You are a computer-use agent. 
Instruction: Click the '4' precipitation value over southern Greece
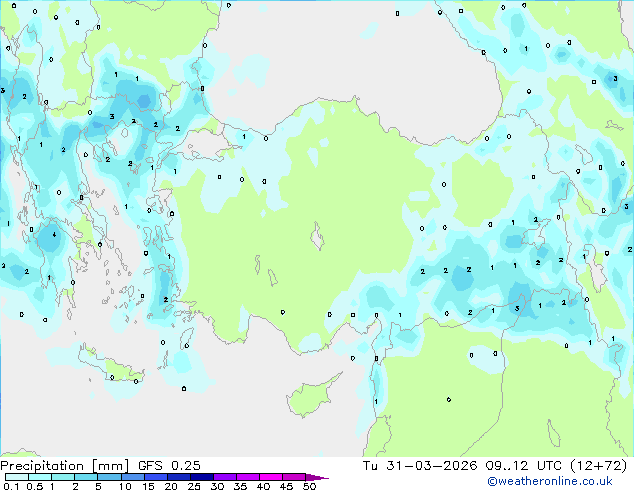pos(54,234)
